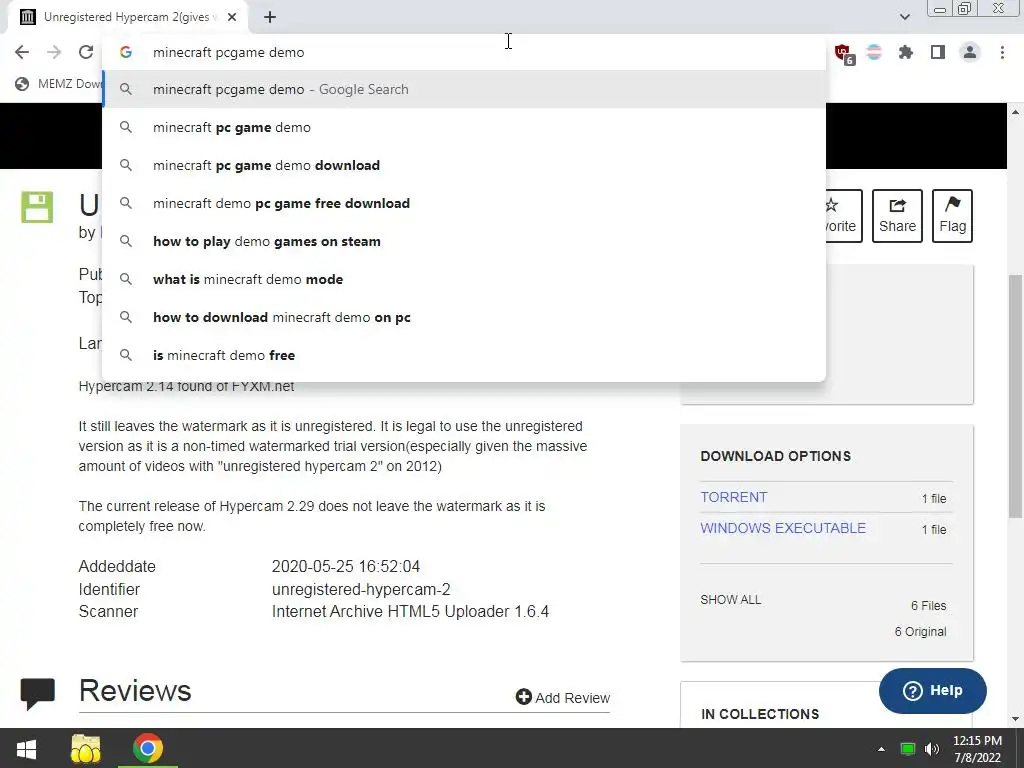This screenshot has height=768, width=1024.
Task: Click the Chrome taskbar icon
Action: (148, 748)
